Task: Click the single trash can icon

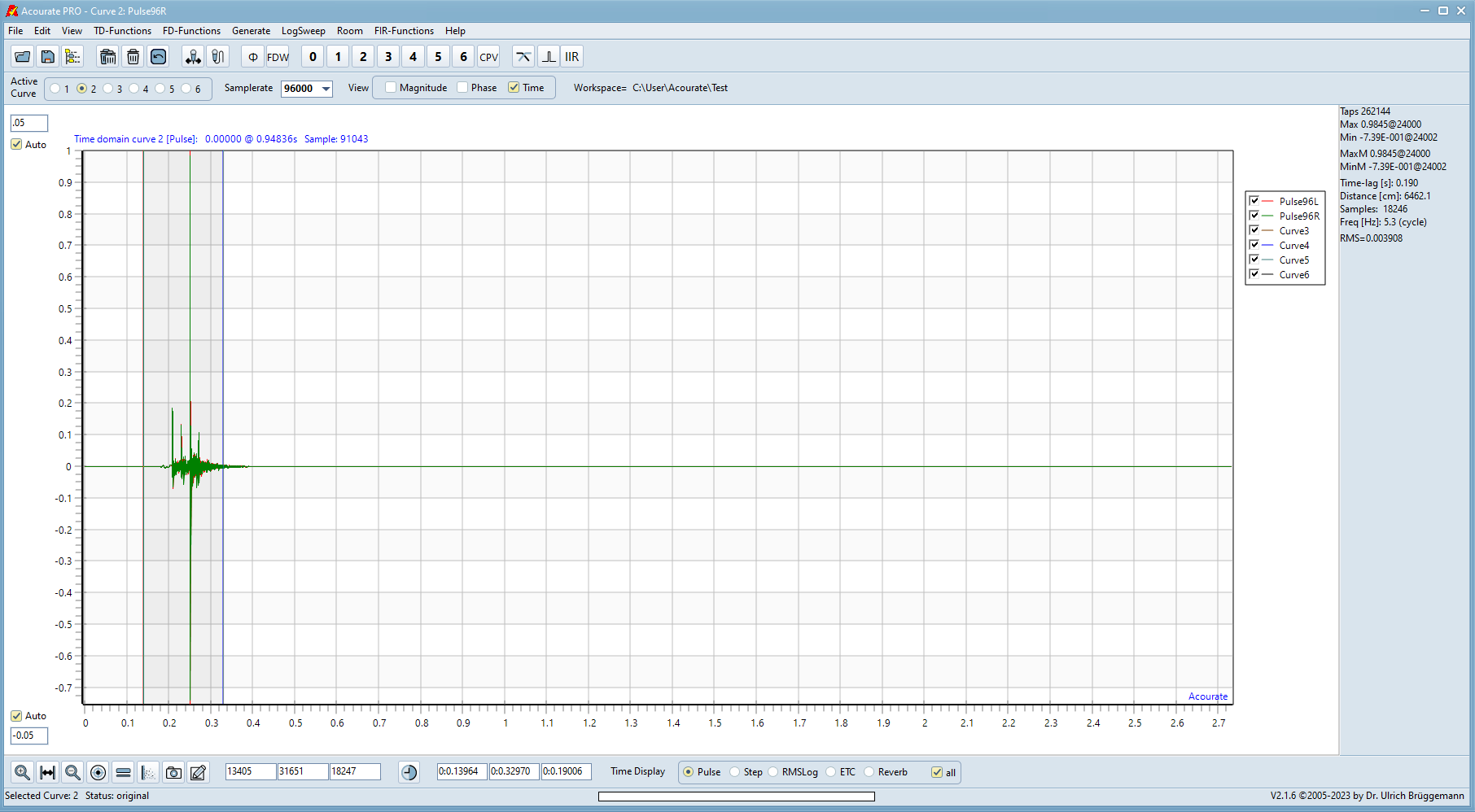Action: [x=133, y=57]
